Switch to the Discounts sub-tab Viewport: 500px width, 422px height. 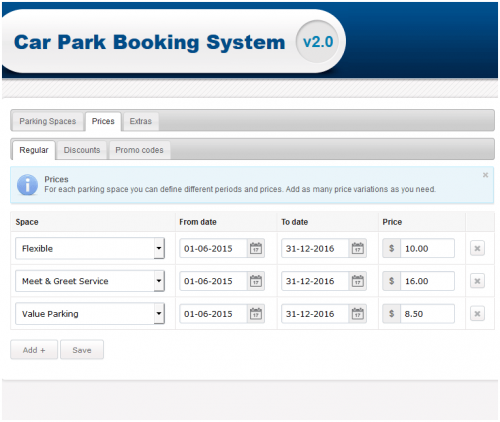coord(82,150)
